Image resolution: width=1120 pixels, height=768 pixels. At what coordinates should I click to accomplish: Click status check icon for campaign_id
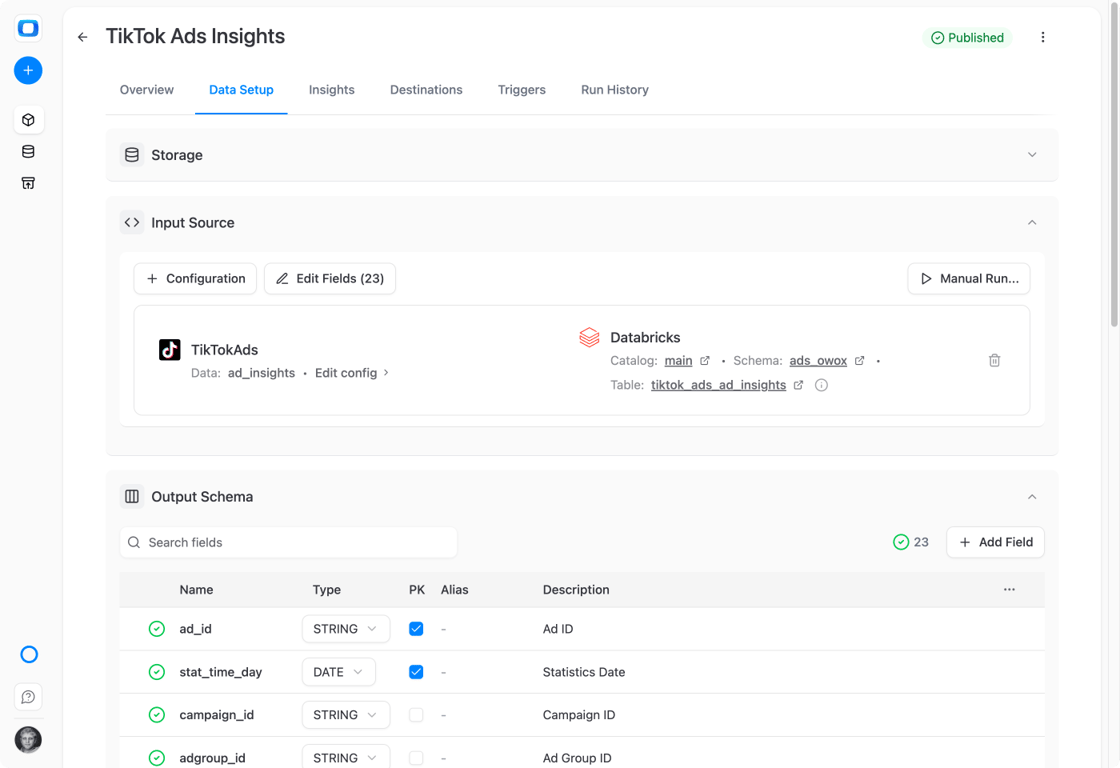click(156, 715)
